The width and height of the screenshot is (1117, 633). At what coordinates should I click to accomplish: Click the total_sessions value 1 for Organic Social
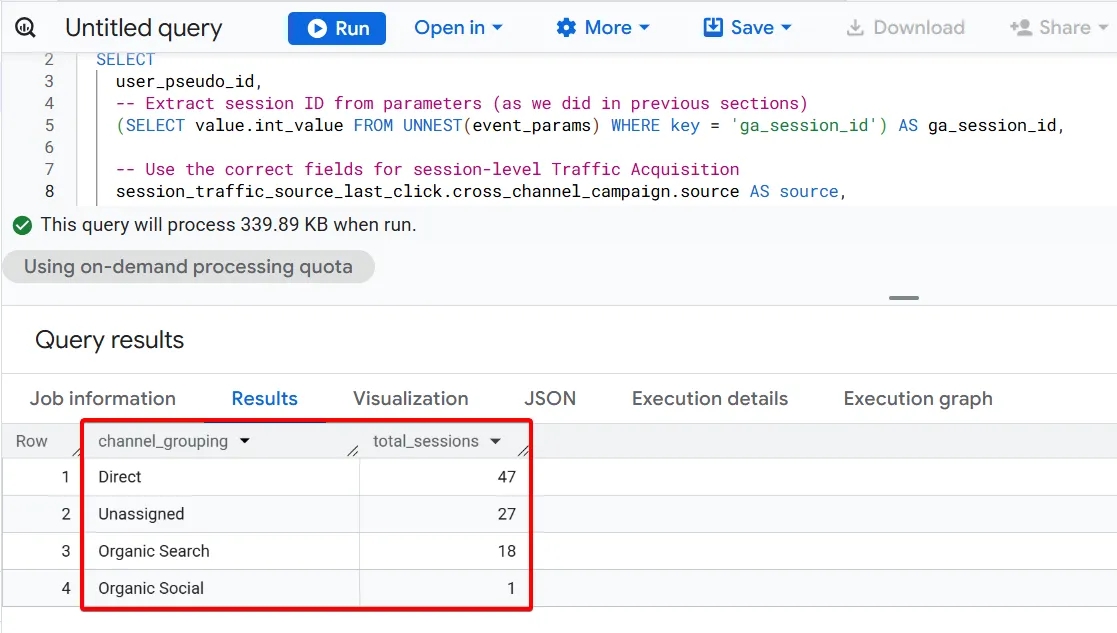(x=511, y=588)
